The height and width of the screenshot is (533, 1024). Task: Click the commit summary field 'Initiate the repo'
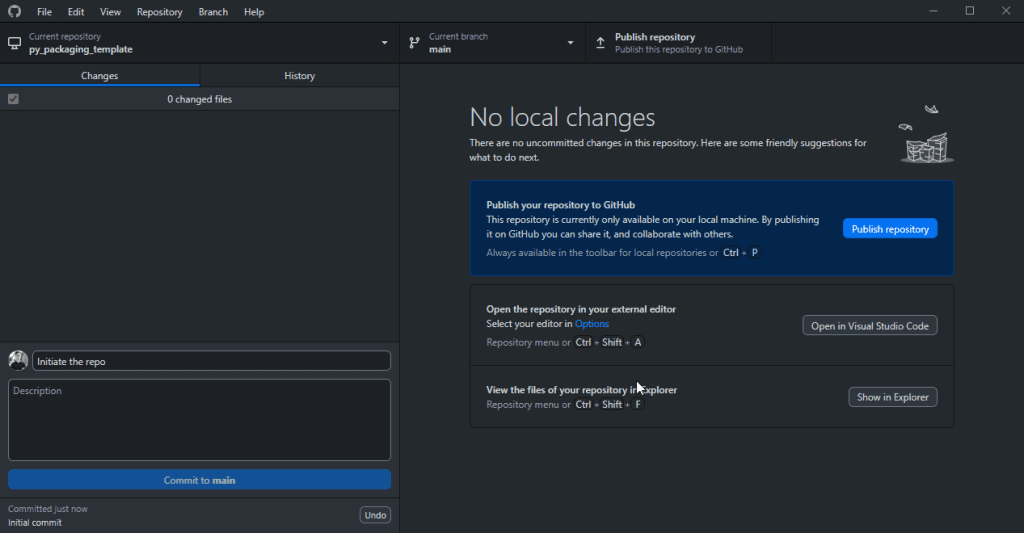point(211,362)
